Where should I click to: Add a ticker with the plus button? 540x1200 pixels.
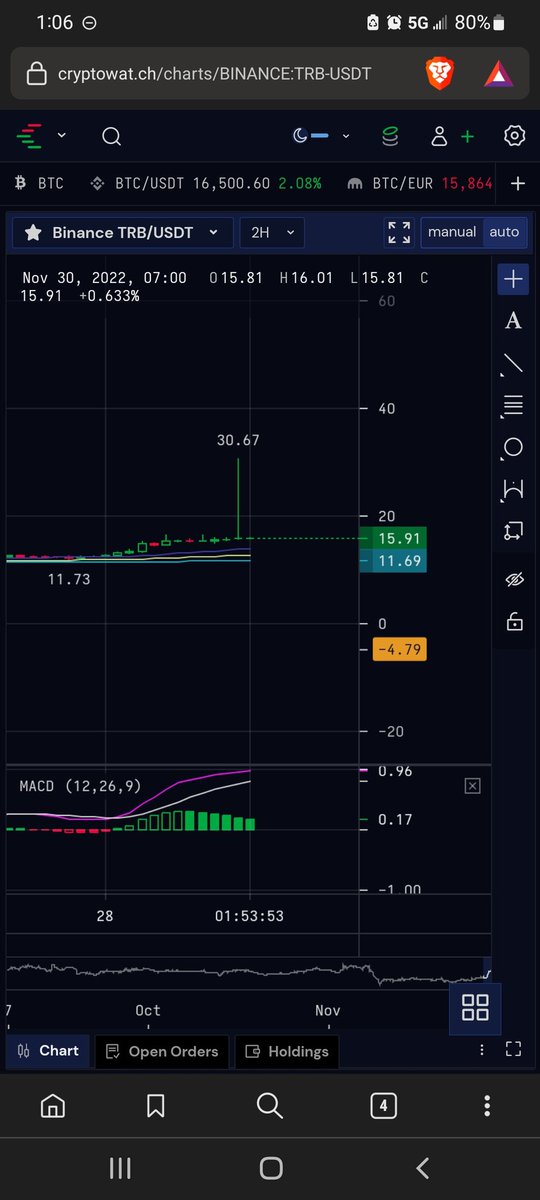point(518,183)
